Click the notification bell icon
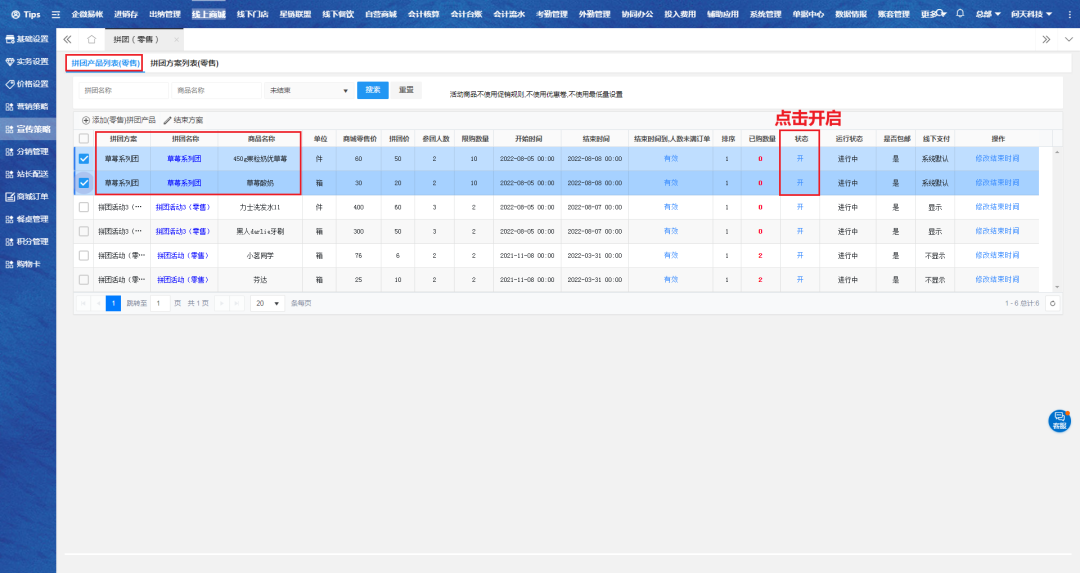1080x573 pixels. click(960, 14)
